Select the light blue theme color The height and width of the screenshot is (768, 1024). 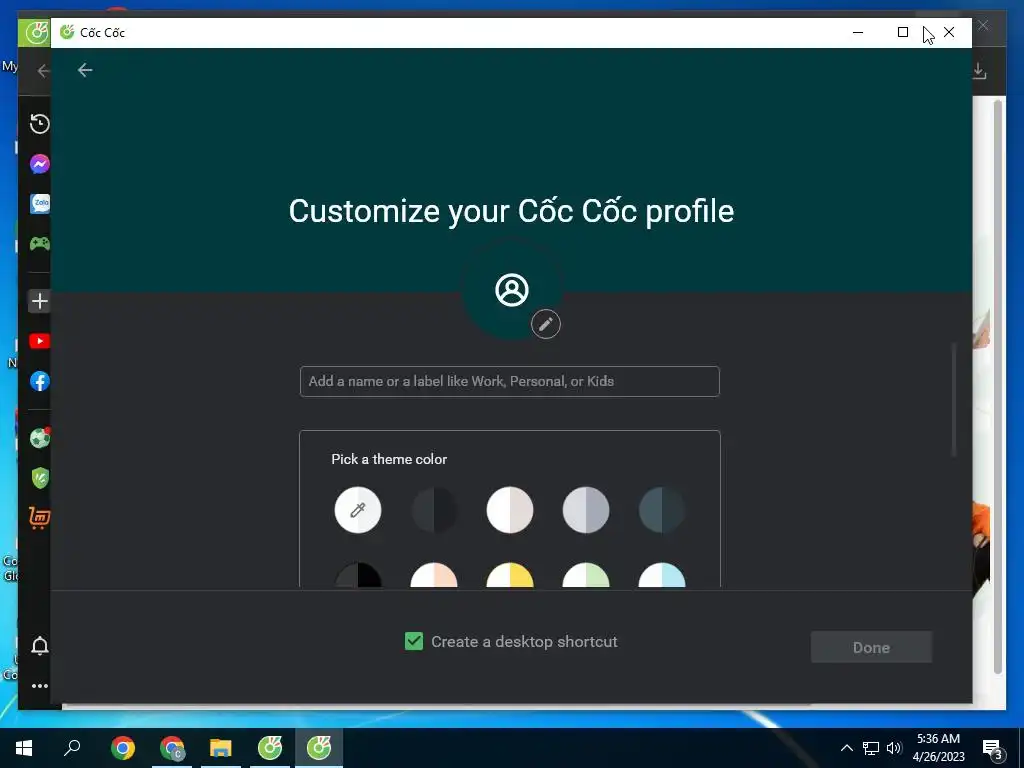662,575
